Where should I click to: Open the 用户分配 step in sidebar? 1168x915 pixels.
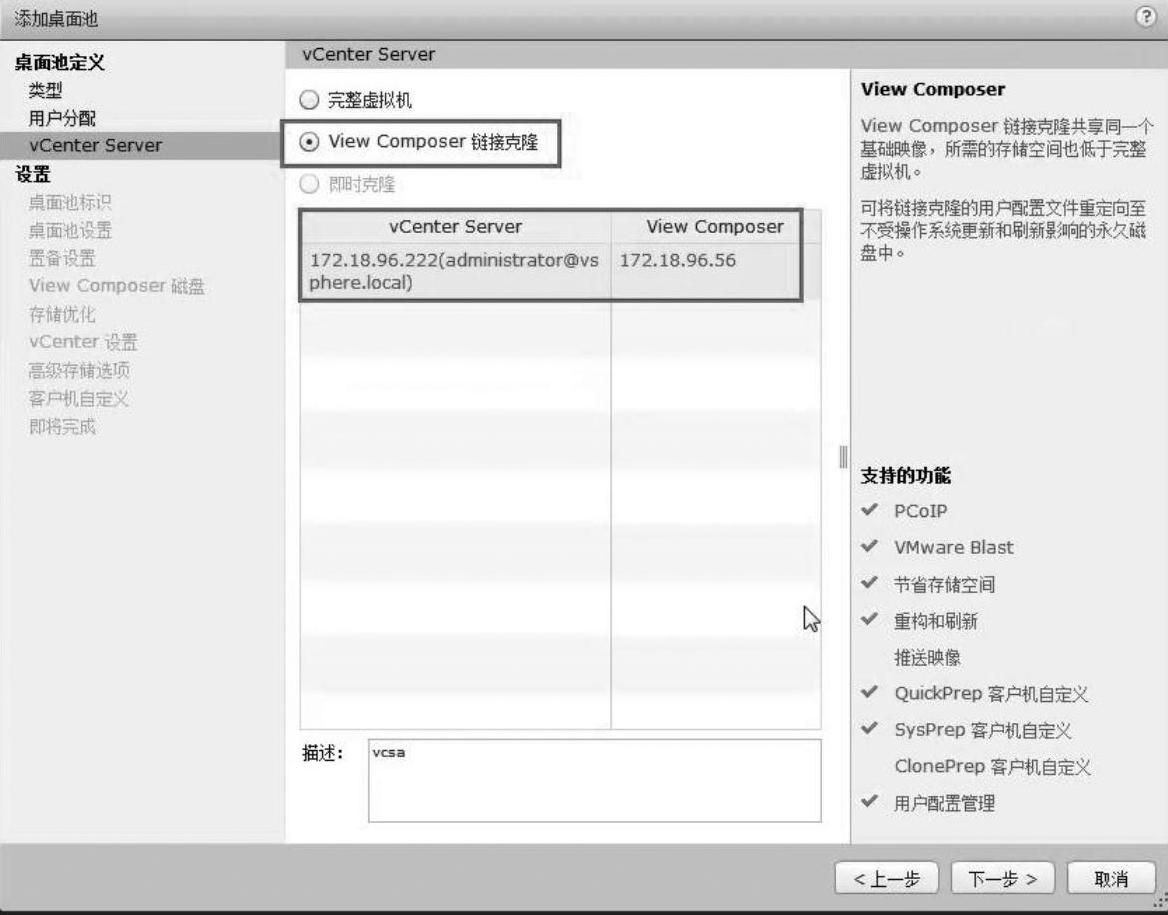click(x=63, y=118)
